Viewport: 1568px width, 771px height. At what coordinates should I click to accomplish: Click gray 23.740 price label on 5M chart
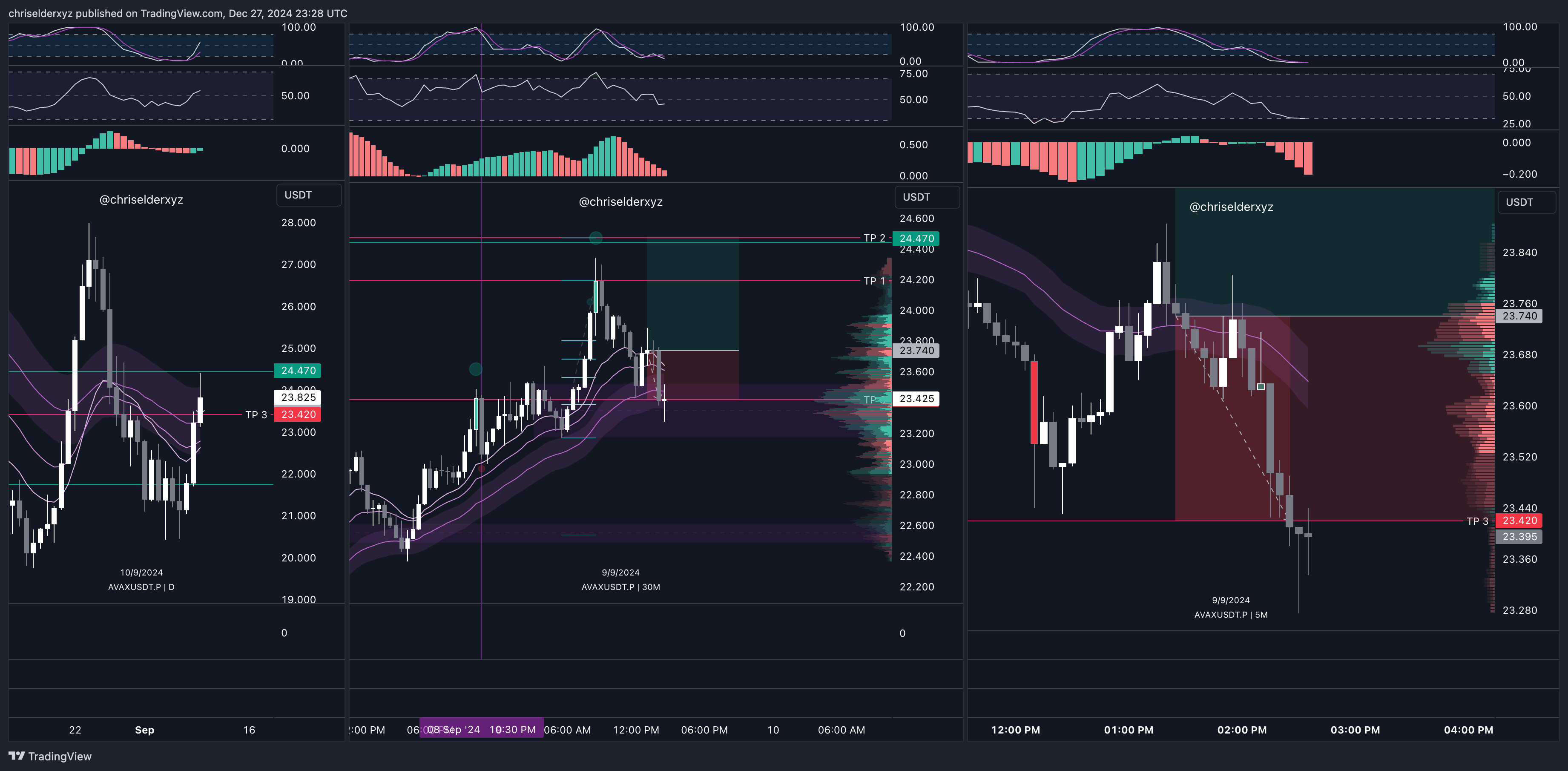click(1519, 316)
